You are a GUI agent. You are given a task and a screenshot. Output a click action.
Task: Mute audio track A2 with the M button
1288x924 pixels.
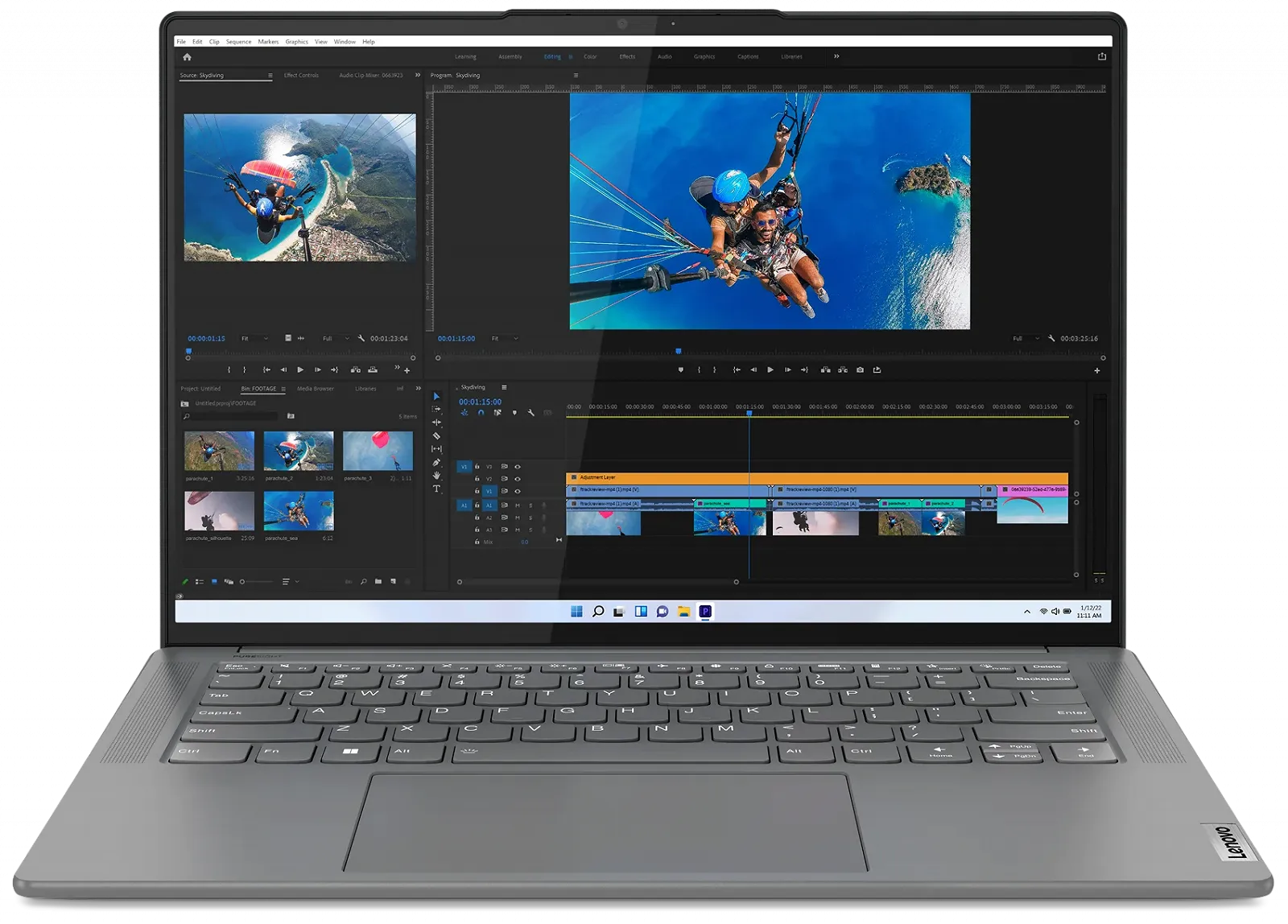click(518, 517)
